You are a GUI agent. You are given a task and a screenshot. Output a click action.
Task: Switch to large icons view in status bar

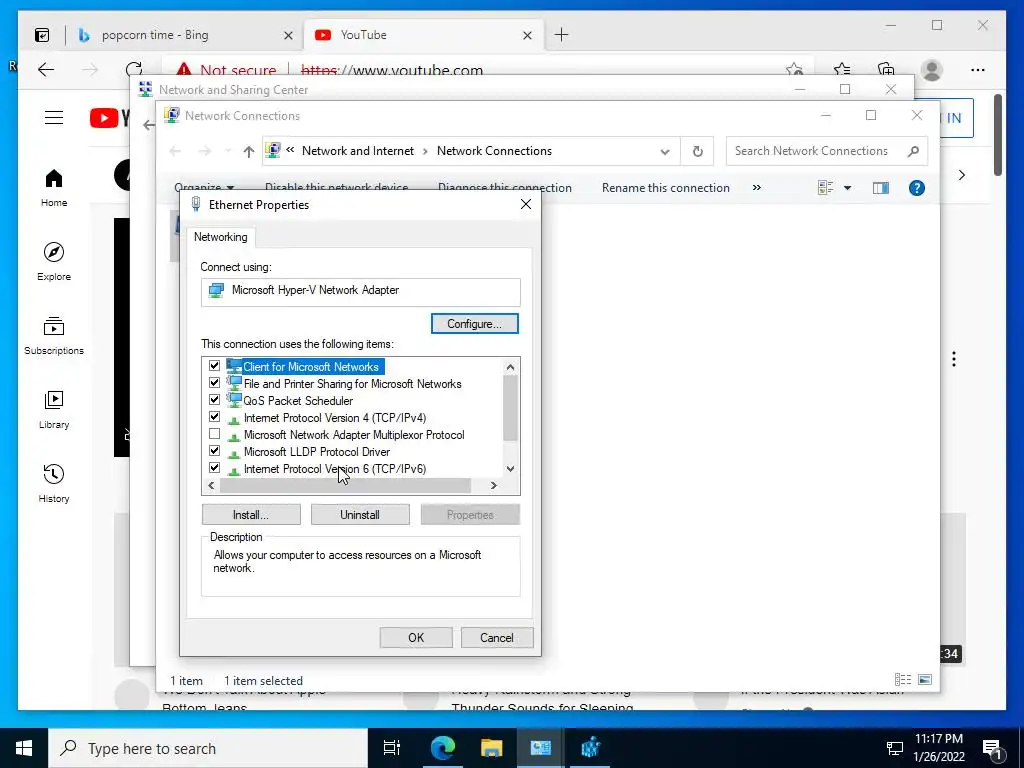925,680
